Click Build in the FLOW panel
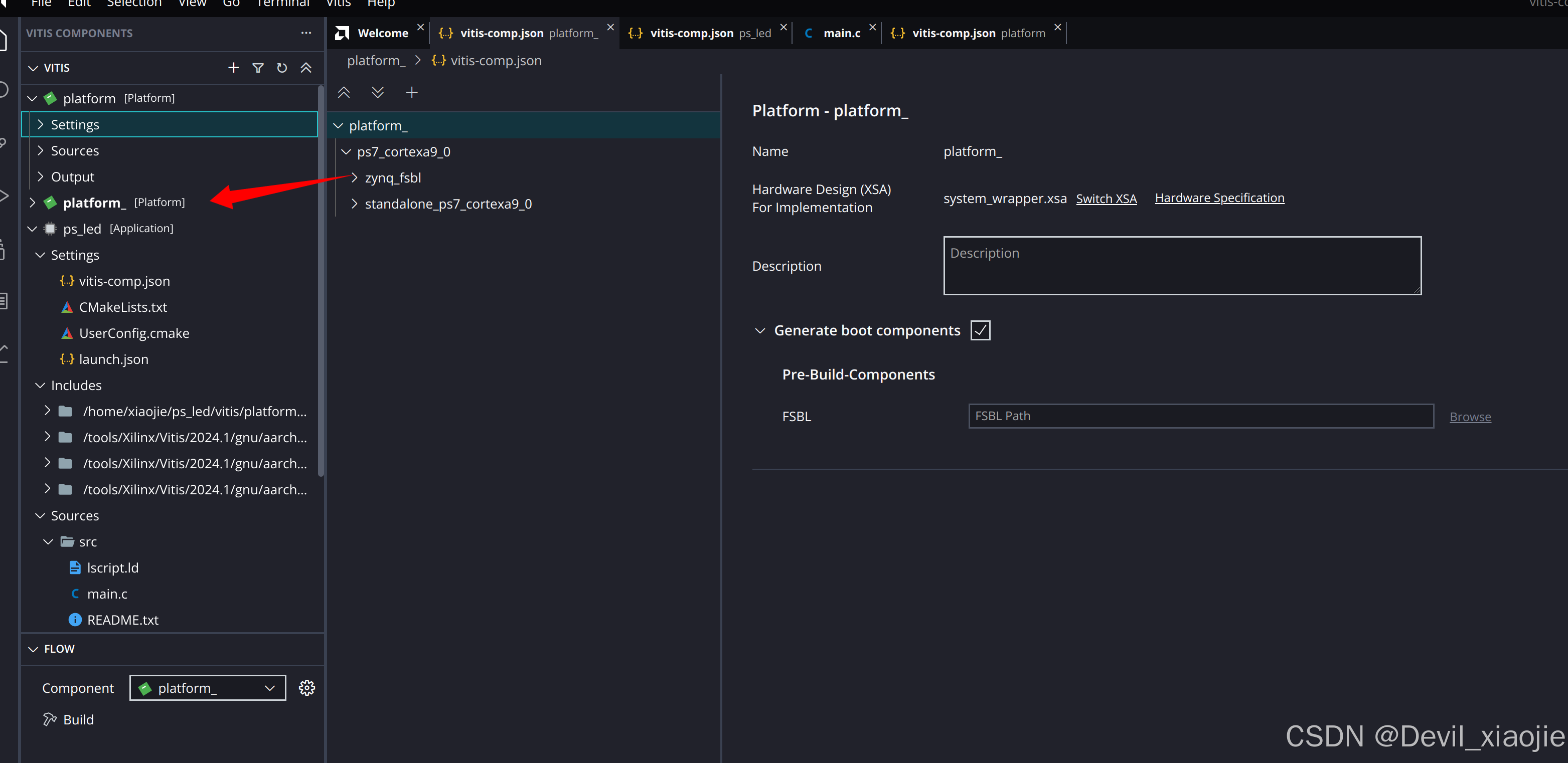Screen dimensions: 1568x763 point(78,719)
